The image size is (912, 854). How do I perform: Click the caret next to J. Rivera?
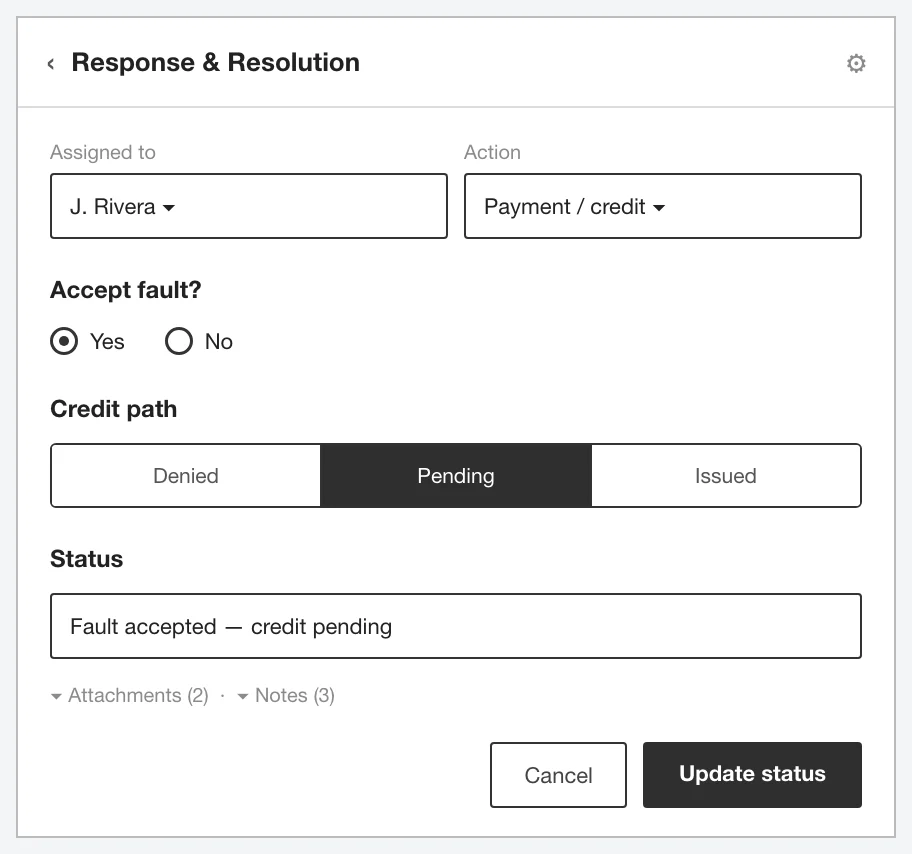coord(169,208)
